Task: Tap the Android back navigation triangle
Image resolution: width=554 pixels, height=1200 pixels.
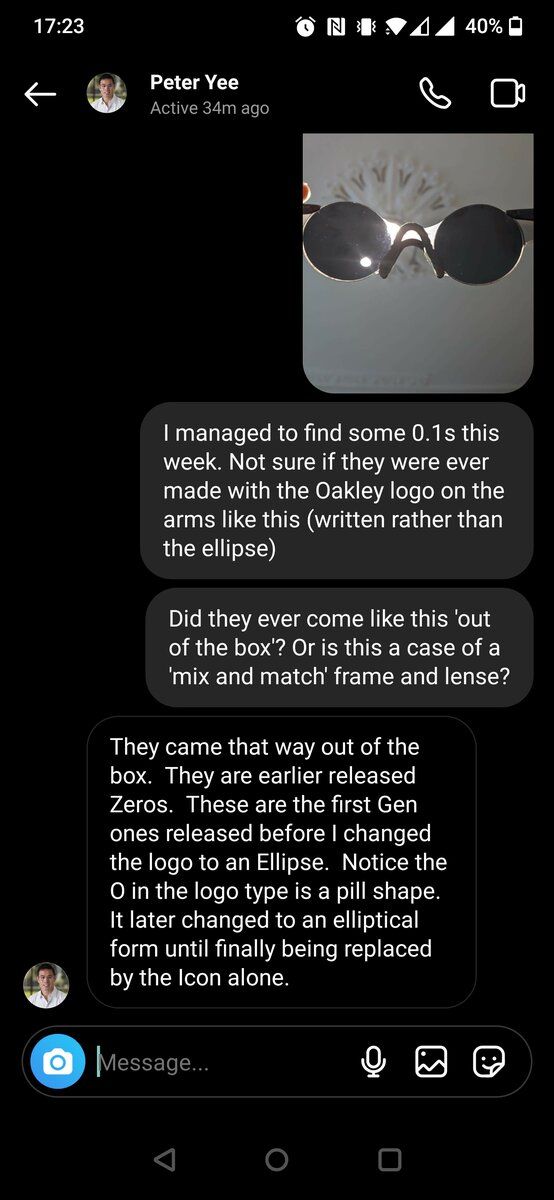Action: point(165,1159)
